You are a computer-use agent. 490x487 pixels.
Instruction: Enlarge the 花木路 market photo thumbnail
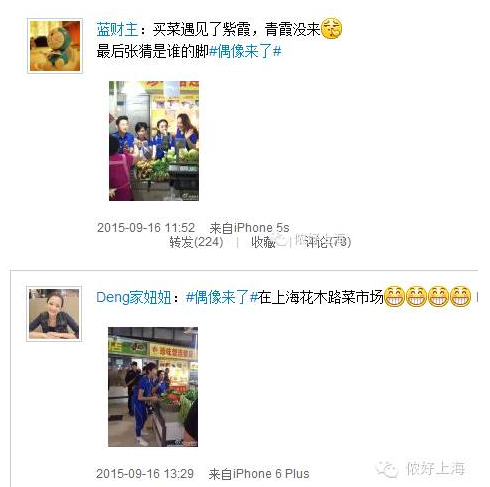tap(153, 387)
